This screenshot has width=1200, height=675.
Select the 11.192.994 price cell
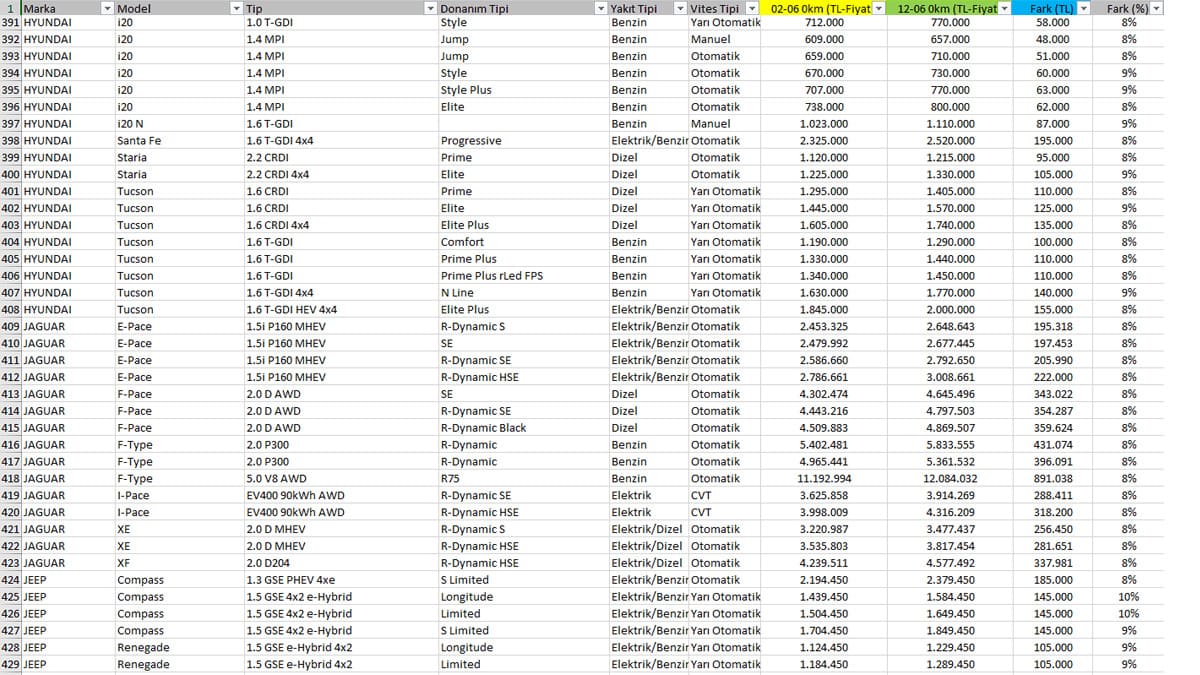[x=824, y=478]
